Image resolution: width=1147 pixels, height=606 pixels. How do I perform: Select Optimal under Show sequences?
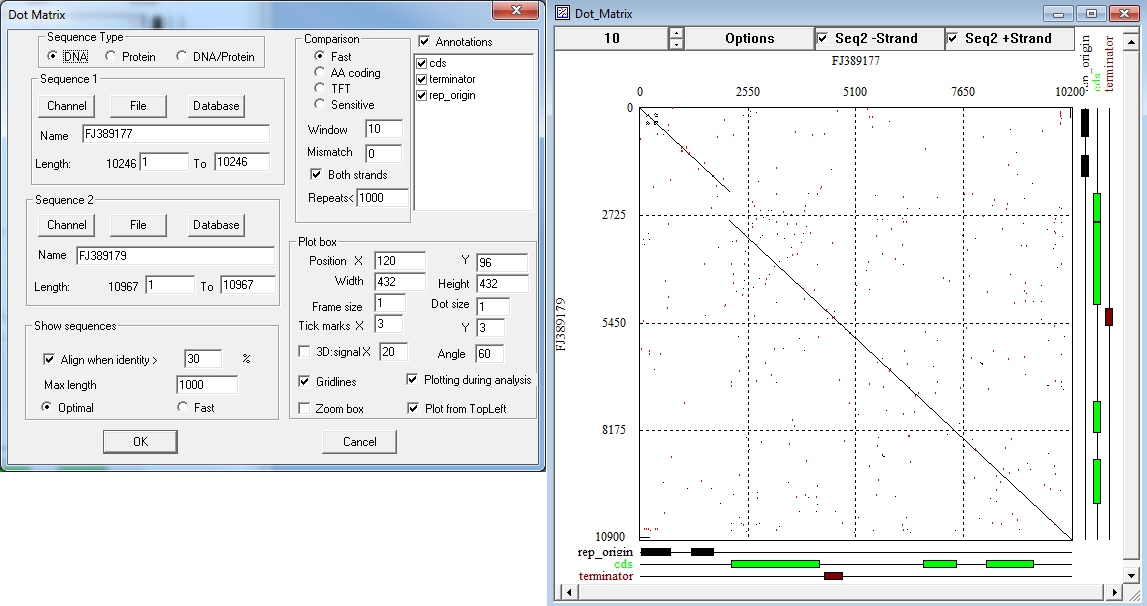(x=47, y=407)
